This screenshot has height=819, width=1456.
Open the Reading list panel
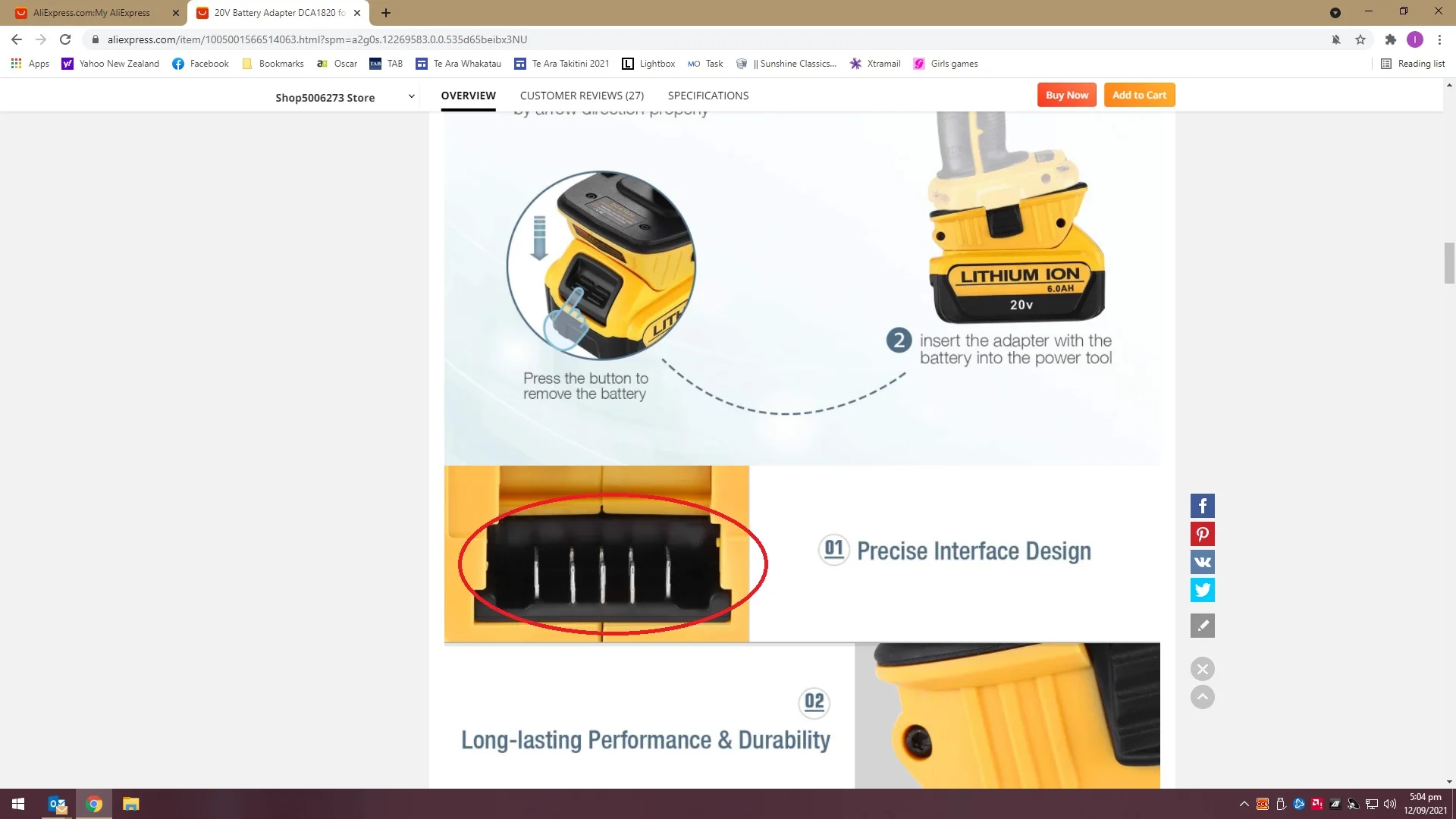click(x=1413, y=64)
